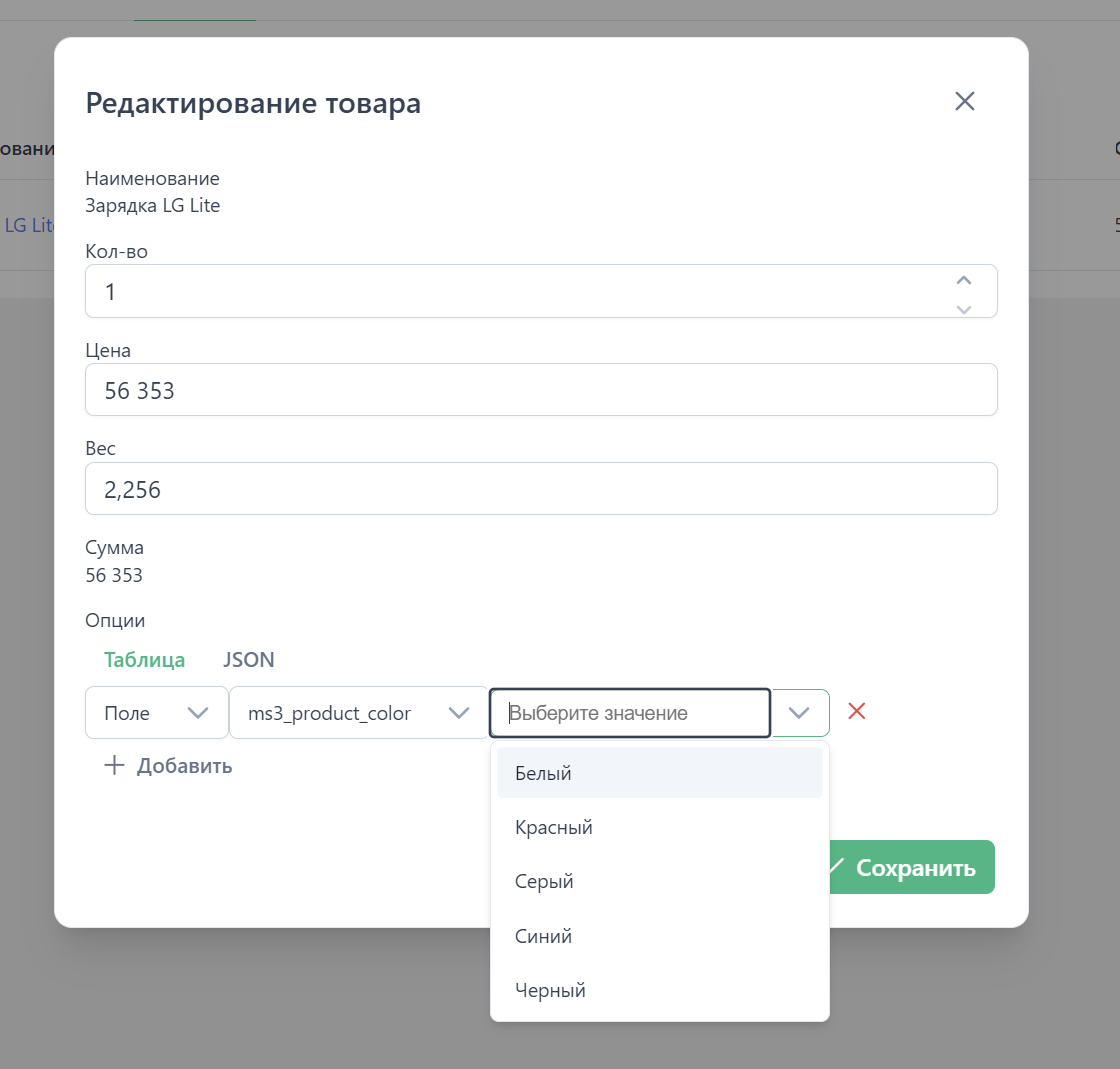Viewport: 1120px width, 1069px height.
Task: Focus the Кол-во quantity field
Action: 520,292
